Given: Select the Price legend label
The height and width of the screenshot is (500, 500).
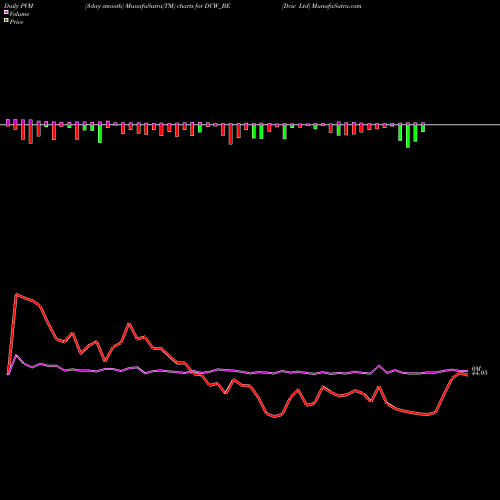Looking at the screenshot, I should [x=16, y=22].
